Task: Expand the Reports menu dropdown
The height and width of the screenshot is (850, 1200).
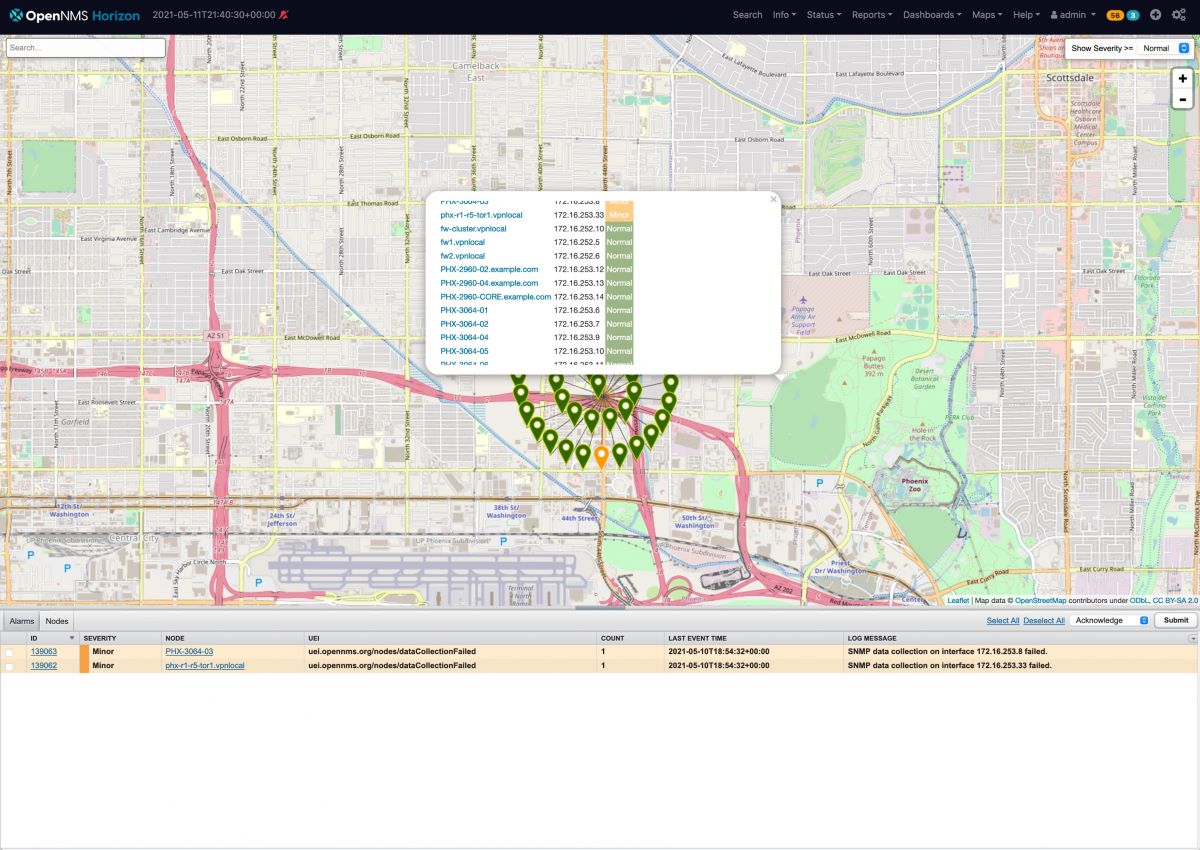Action: [869, 15]
